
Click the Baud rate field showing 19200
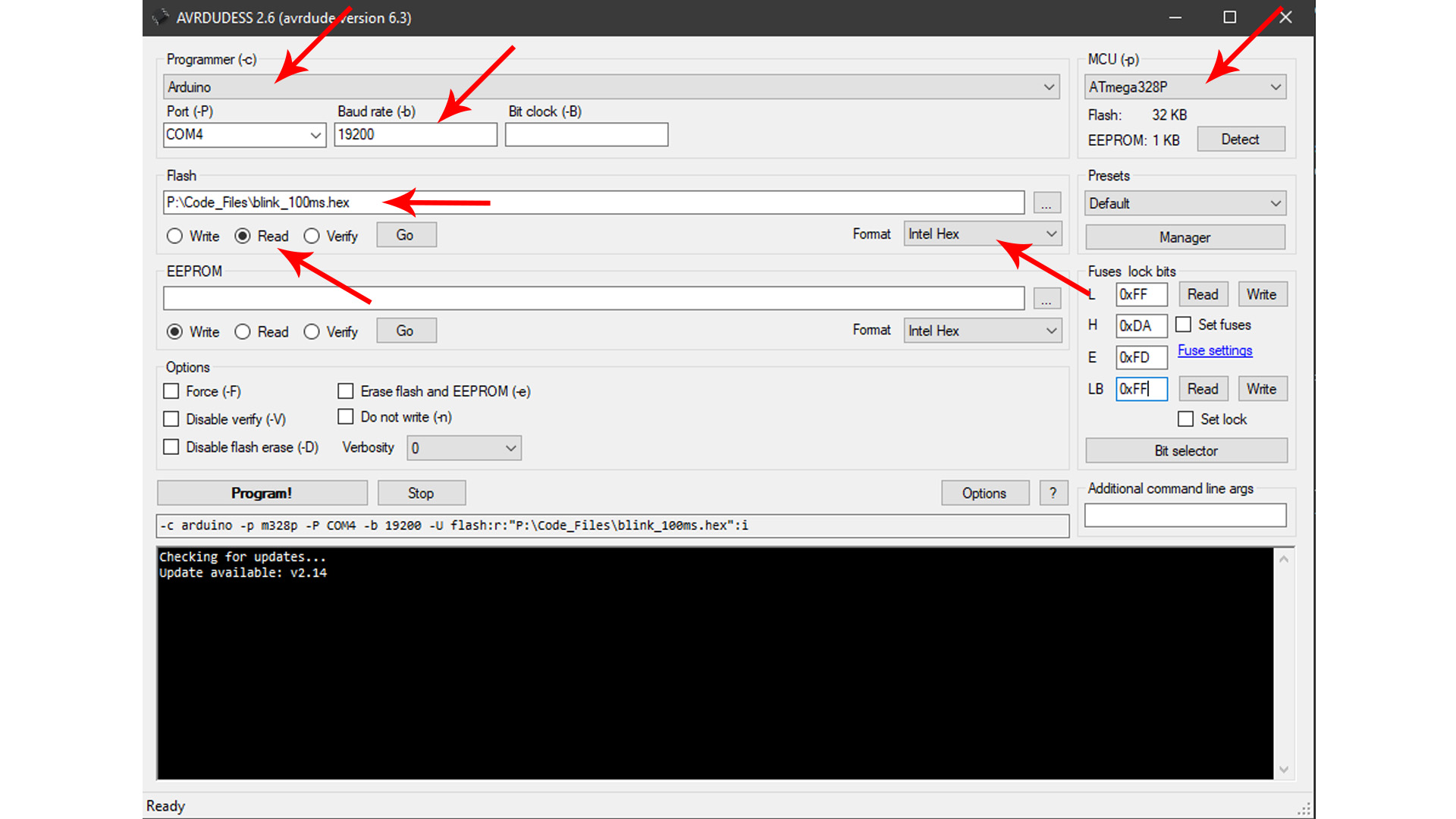[416, 135]
